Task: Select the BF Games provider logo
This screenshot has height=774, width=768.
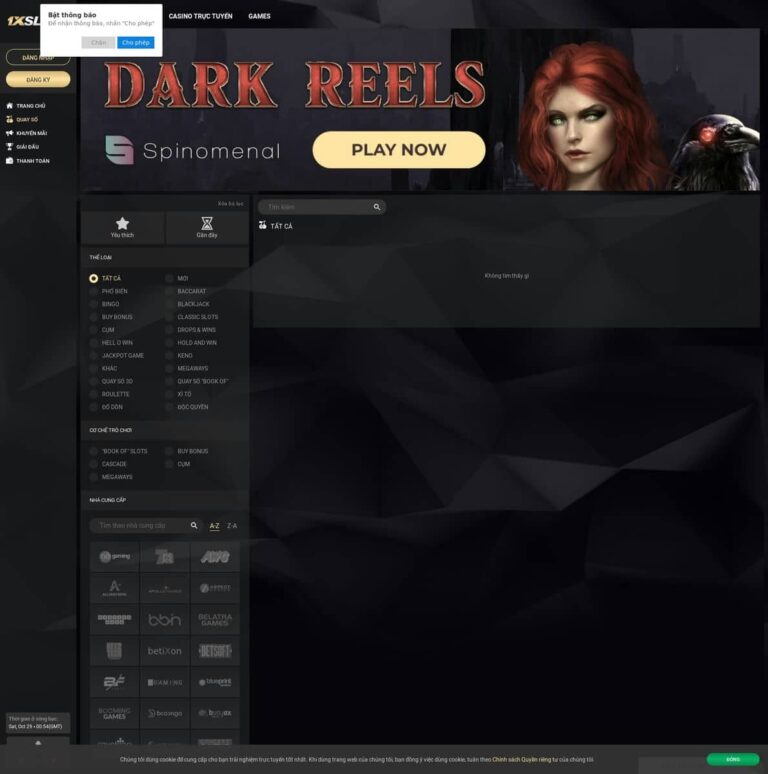Action: pyautogui.click(x=115, y=682)
